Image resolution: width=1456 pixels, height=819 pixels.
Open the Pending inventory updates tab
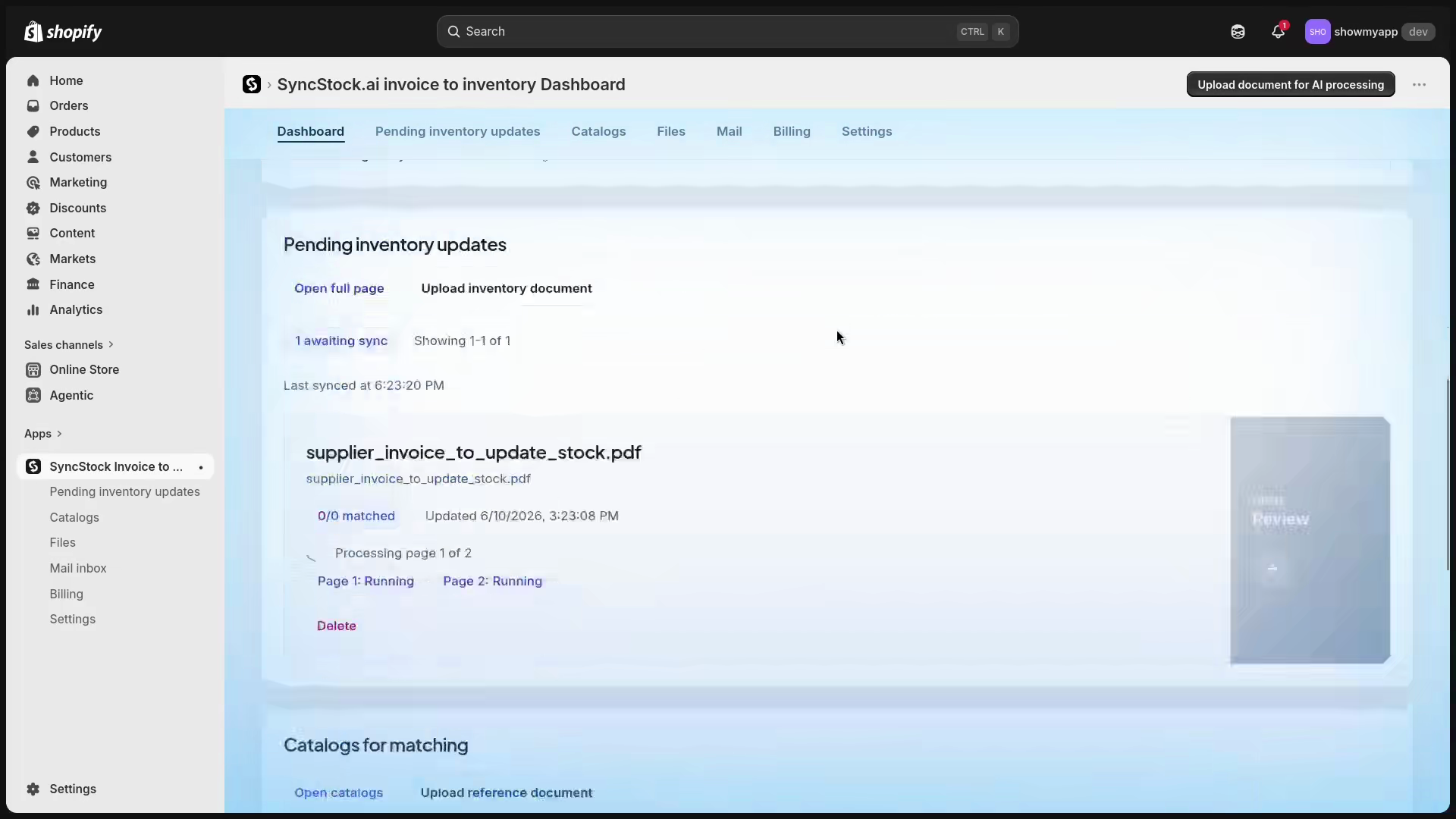[x=457, y=131]
